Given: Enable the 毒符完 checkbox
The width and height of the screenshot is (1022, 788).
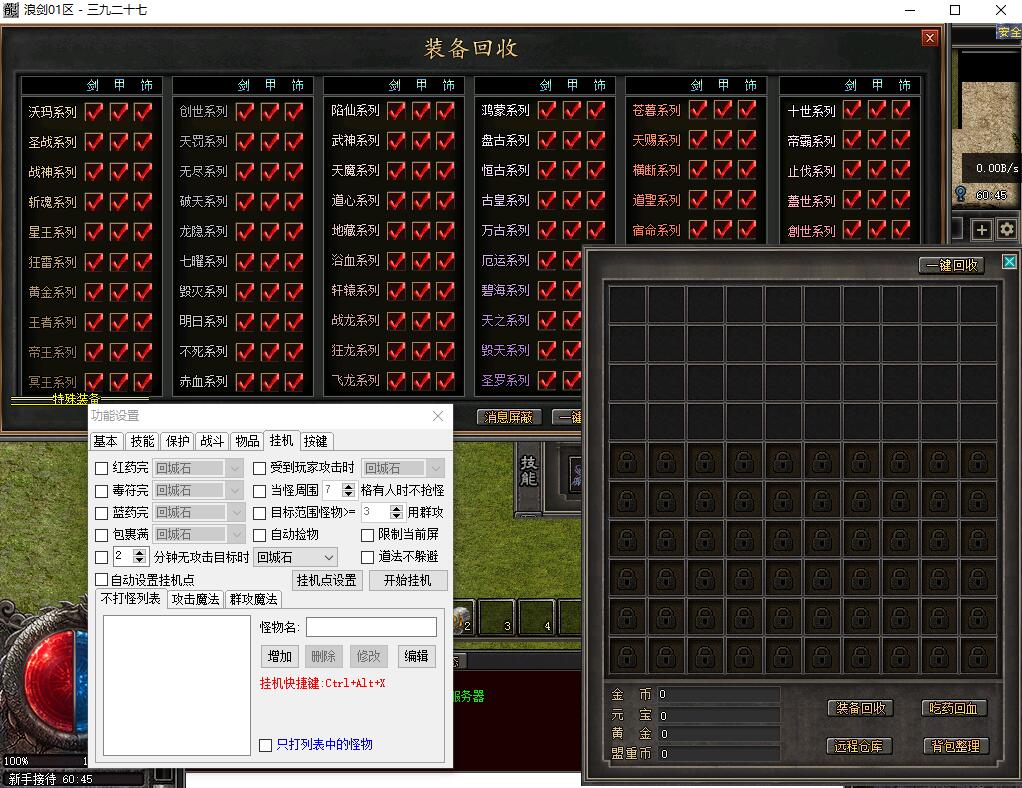Looking at the screenshot, I should (102, 491).
